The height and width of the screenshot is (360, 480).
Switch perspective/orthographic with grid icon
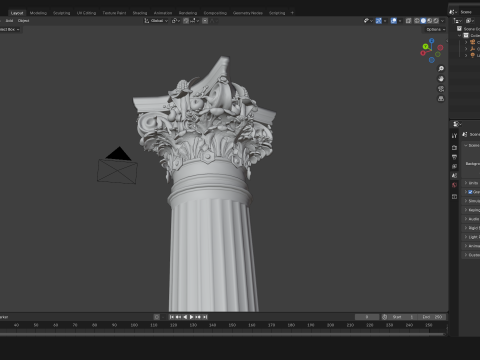click(x=441, y=99)
